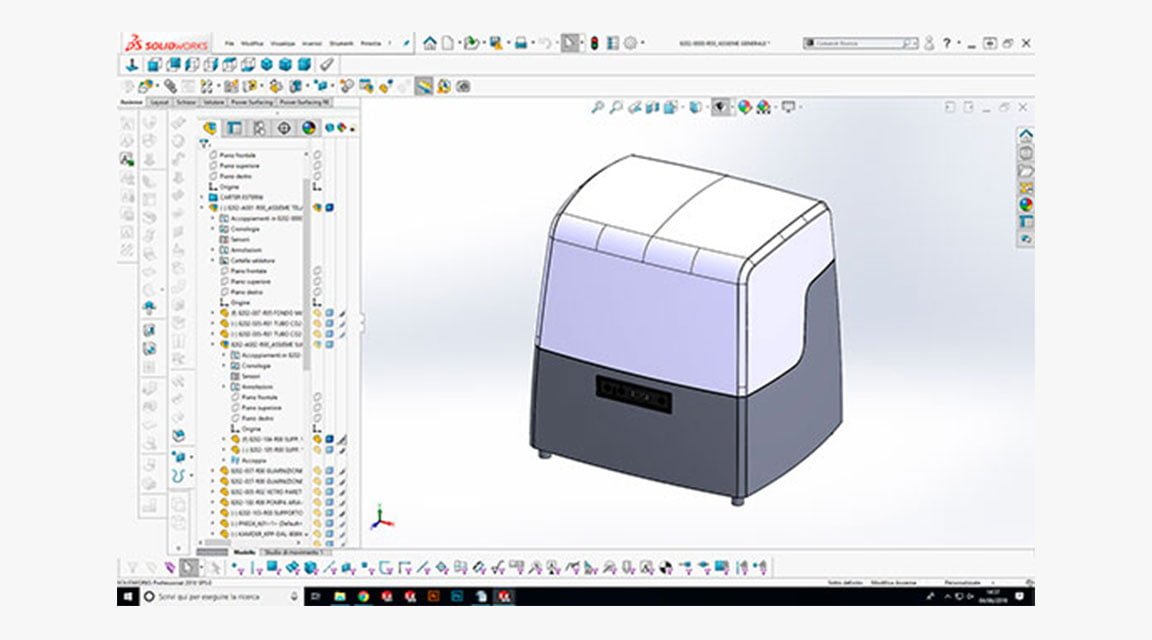Activate the Select cursor tool in top toolbar
This screenshot has width=1152, height=640.
click(570, 43)
